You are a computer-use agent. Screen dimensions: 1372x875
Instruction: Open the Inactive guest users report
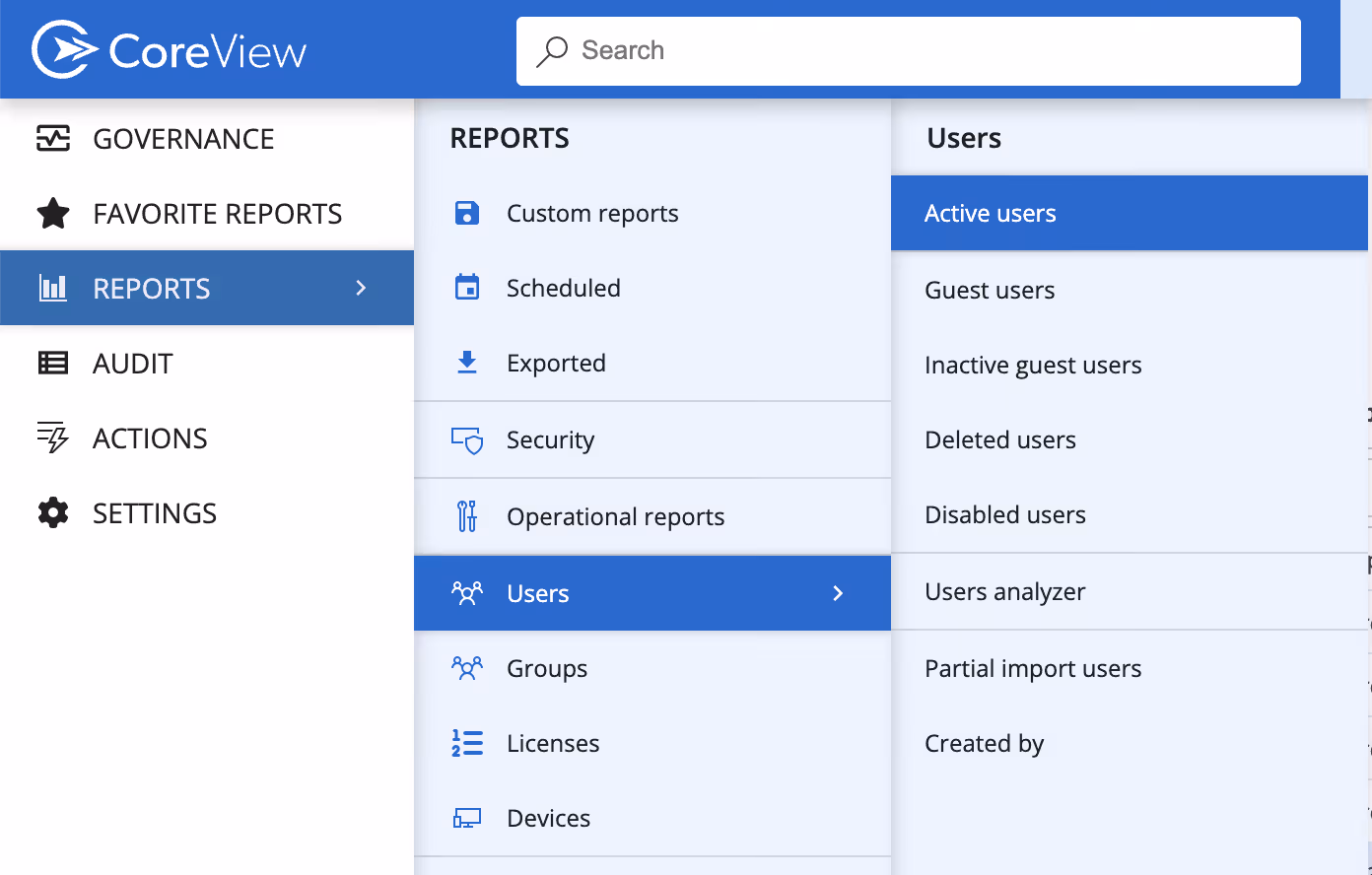pos(1130,365)
